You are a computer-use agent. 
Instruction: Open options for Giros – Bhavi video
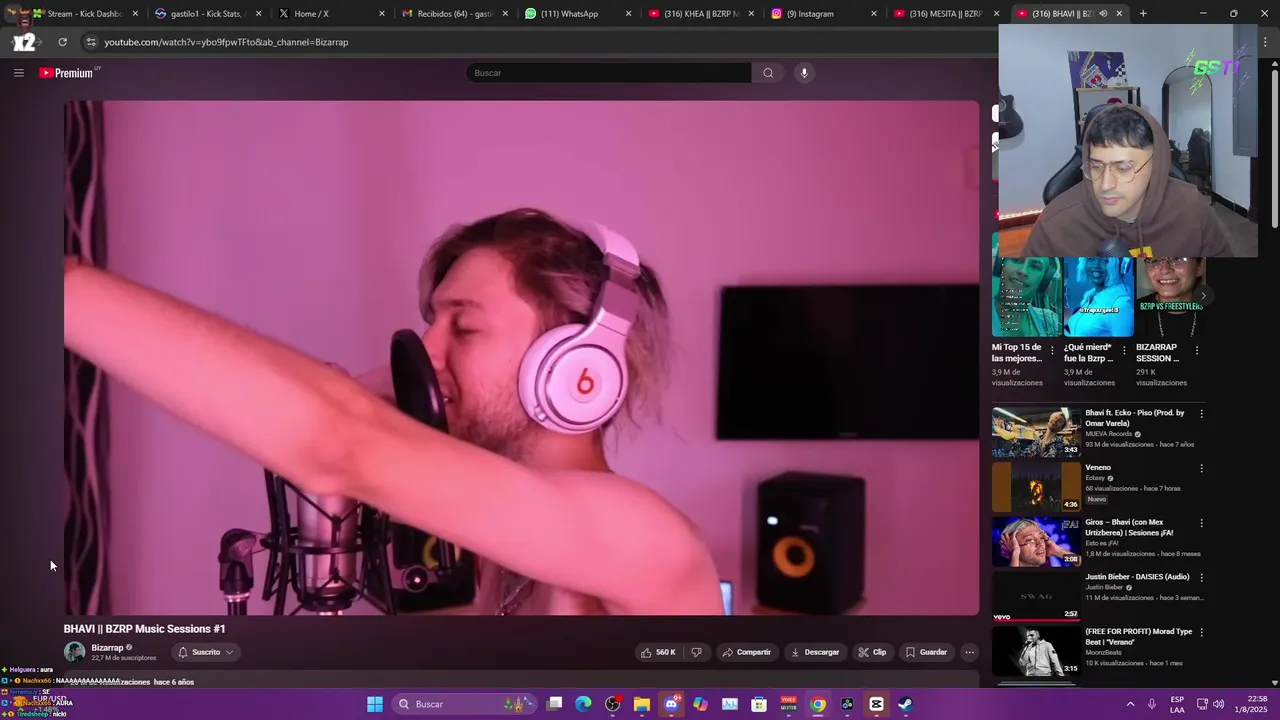click(x=1201, y=523)
